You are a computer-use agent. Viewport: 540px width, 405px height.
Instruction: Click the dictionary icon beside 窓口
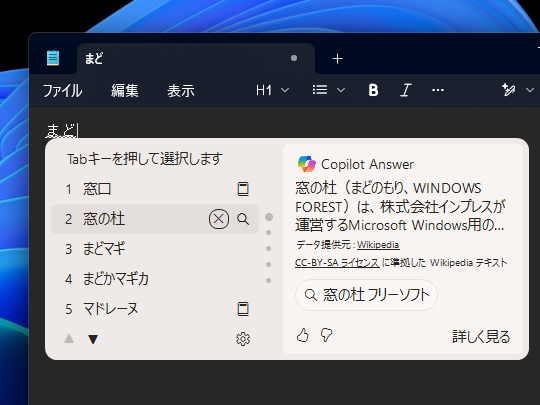tap(243, 189)
